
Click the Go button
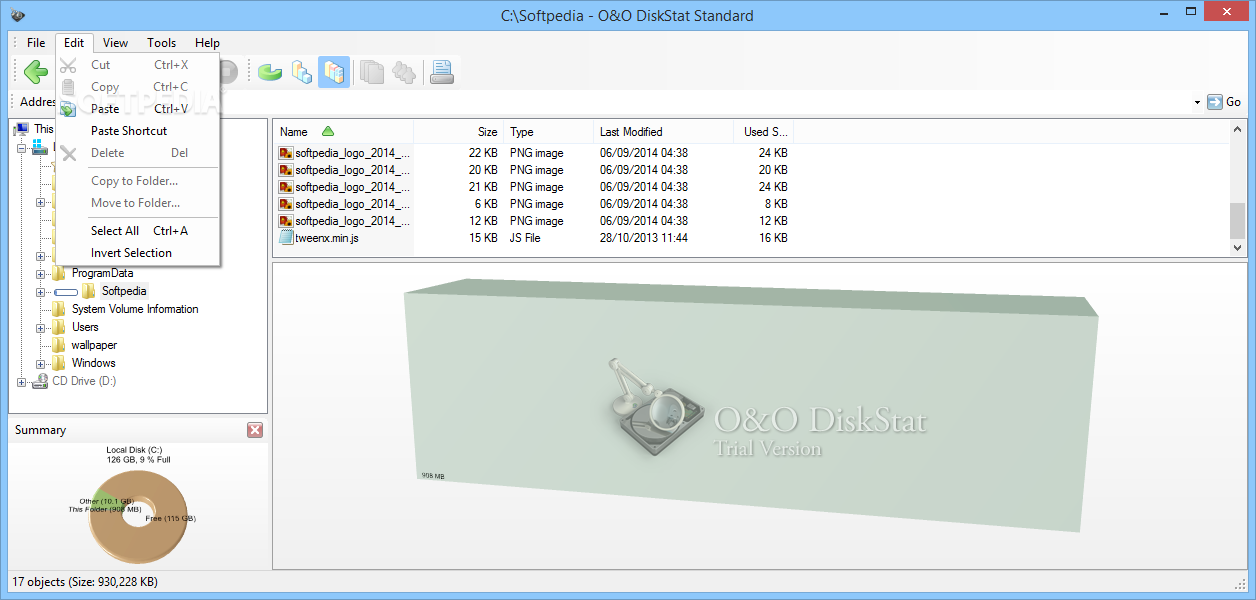(1224, 102)
